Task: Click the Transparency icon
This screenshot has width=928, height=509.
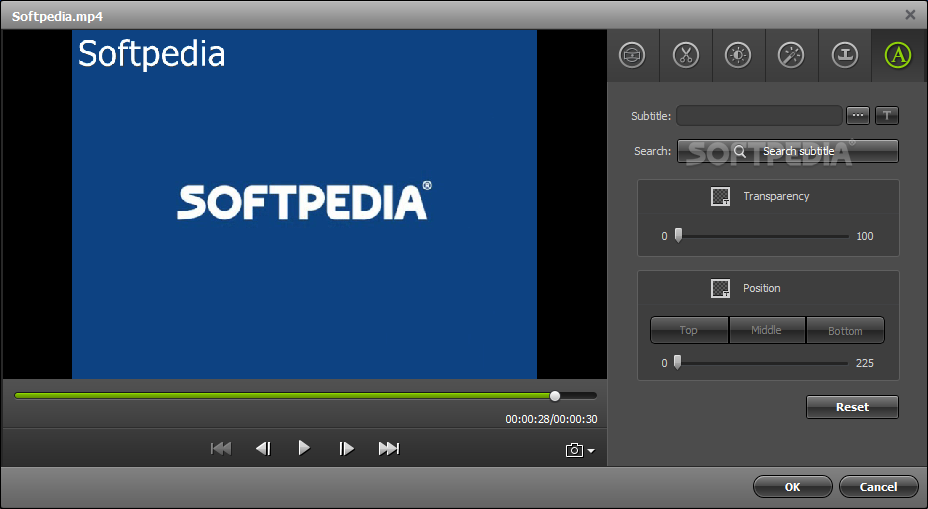Action: click(720, 196)
